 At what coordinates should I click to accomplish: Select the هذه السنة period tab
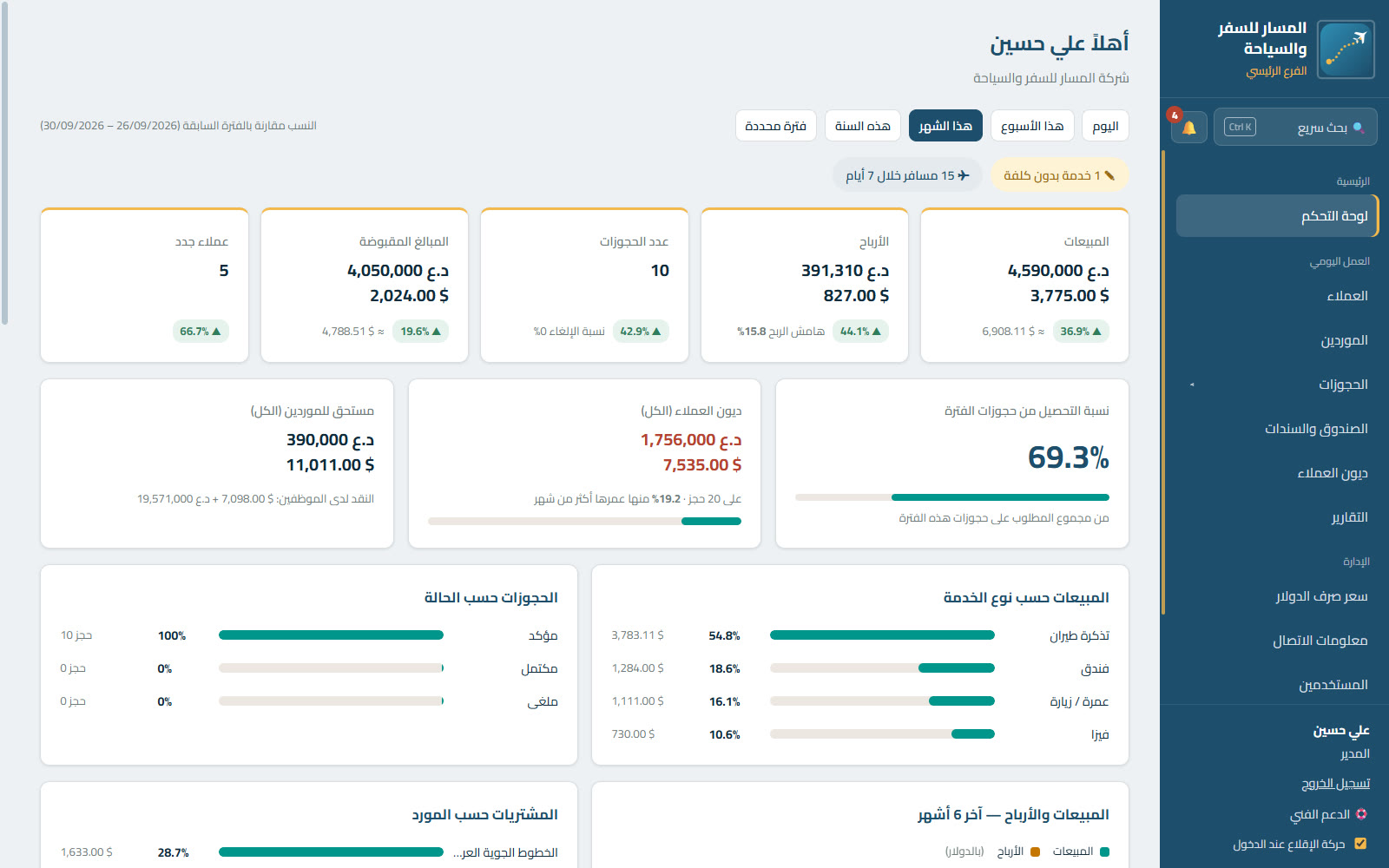click(x=862, y=126)
